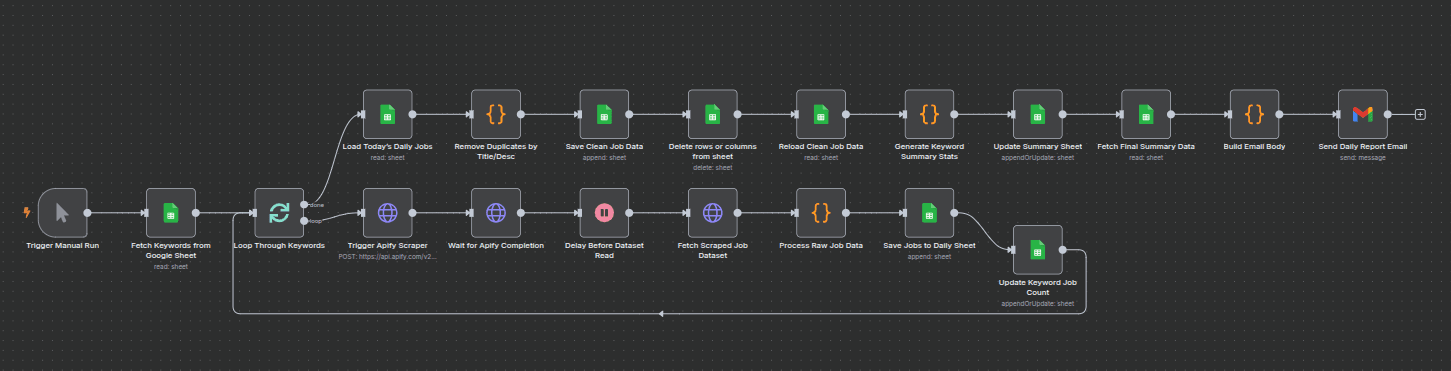Open the Update Summary Sheet node
The image size is (1451, 371).
tap(1037, 114)
